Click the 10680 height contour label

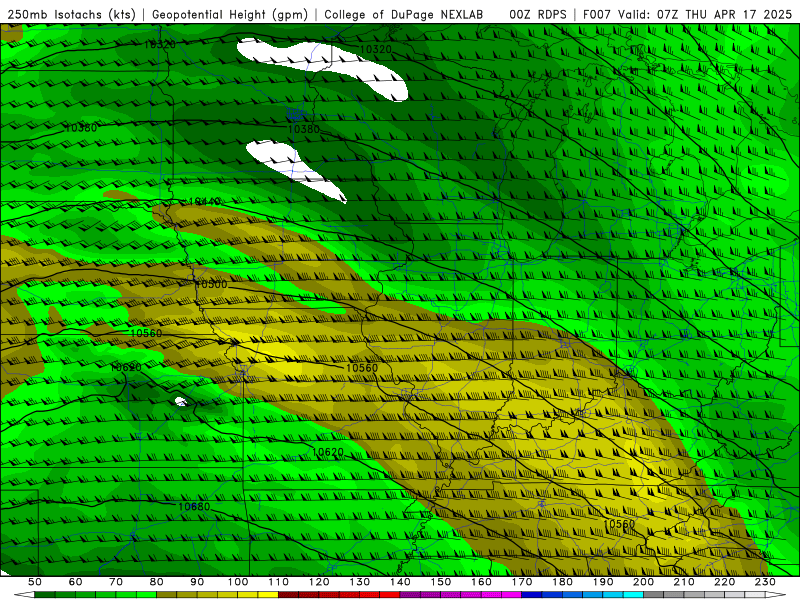(194, 507)
